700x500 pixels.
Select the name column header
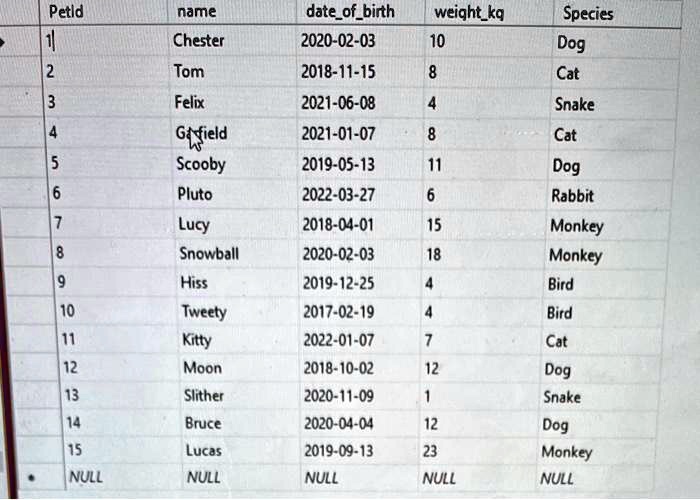pos(196,13)
